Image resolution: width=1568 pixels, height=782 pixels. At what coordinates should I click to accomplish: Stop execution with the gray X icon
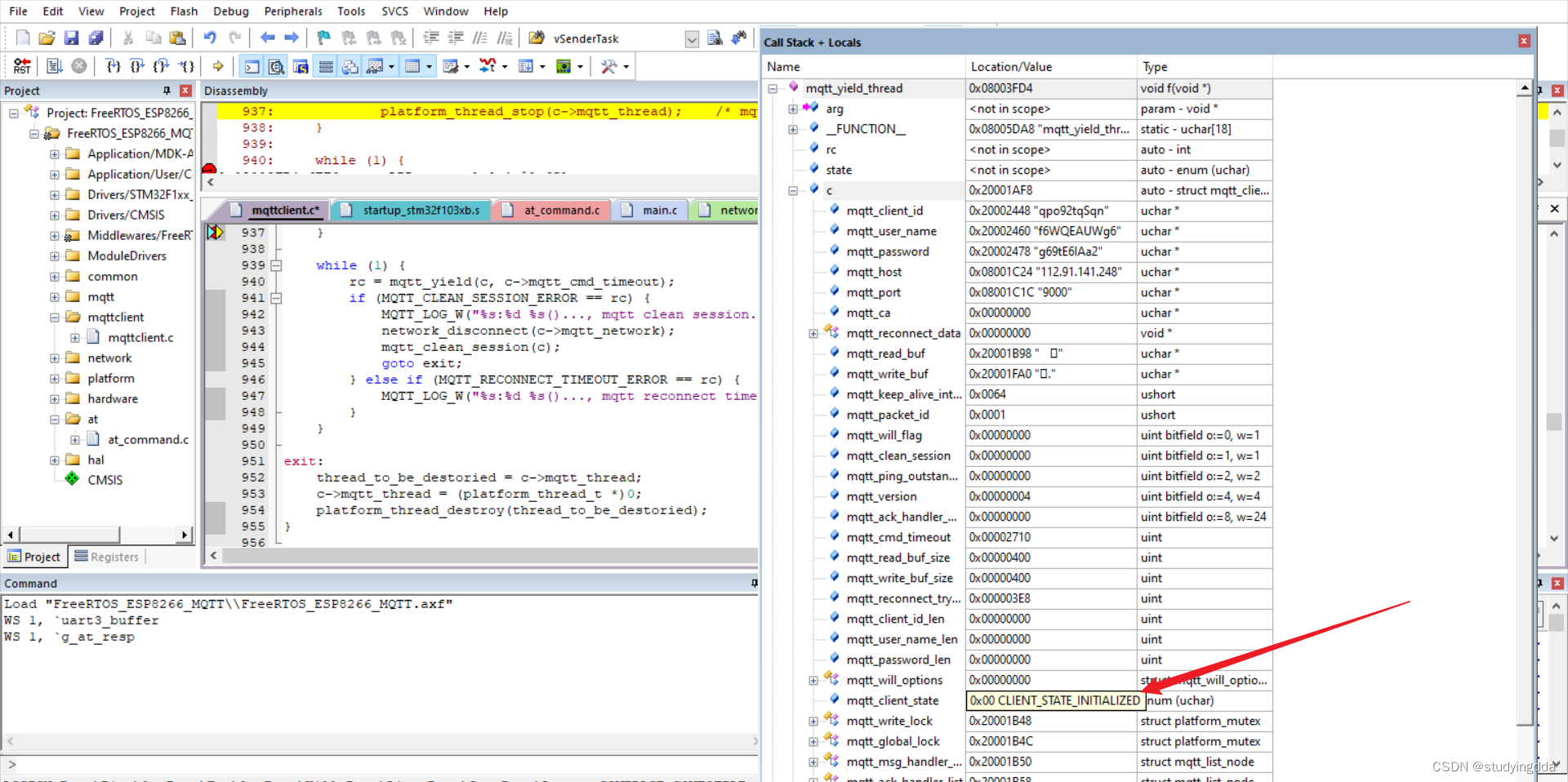point(79,66)
